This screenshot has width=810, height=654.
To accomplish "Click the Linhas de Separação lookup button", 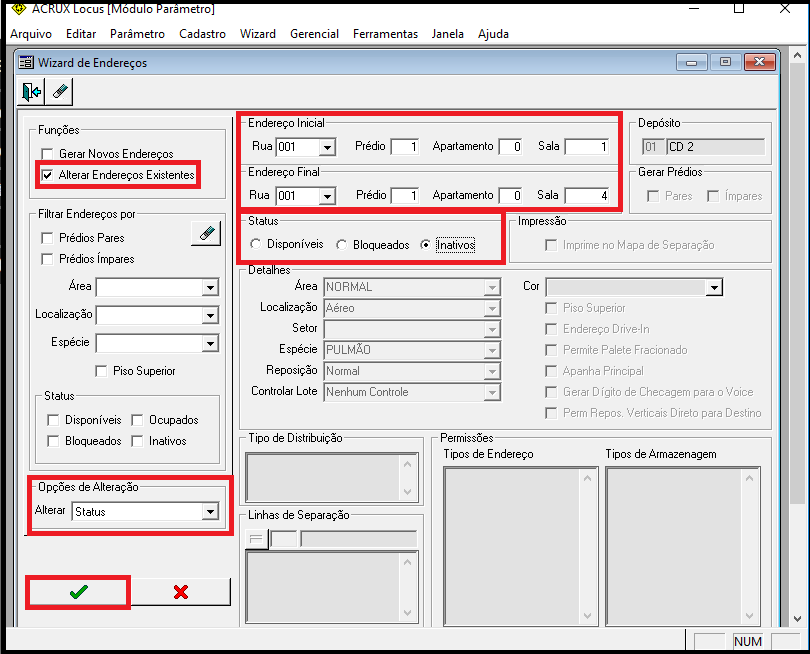I will click(256, 539).
